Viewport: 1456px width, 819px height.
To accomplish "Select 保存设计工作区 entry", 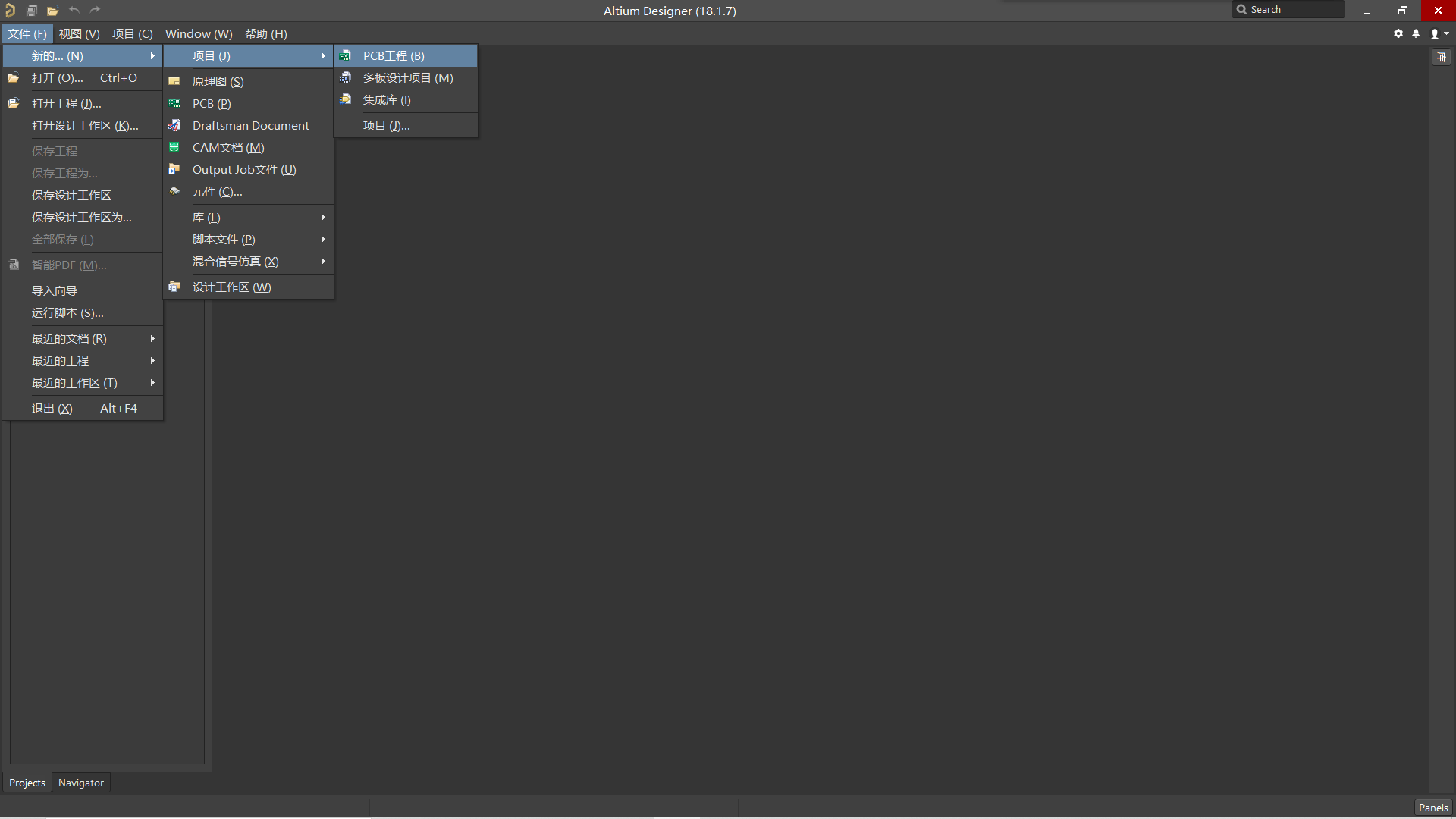I will 83,195.
